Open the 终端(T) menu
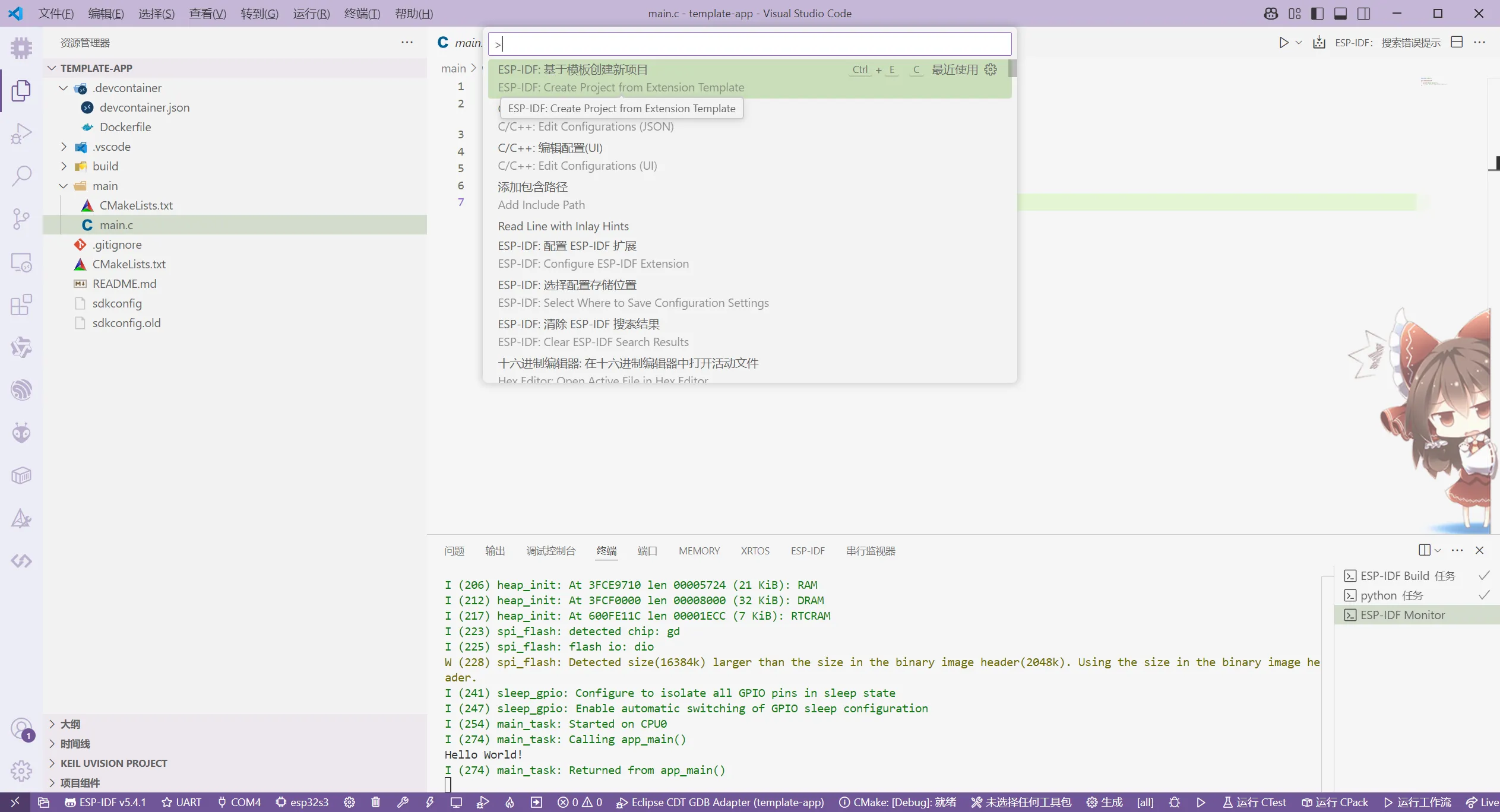The image size is (1500, 812). [362, 13]
